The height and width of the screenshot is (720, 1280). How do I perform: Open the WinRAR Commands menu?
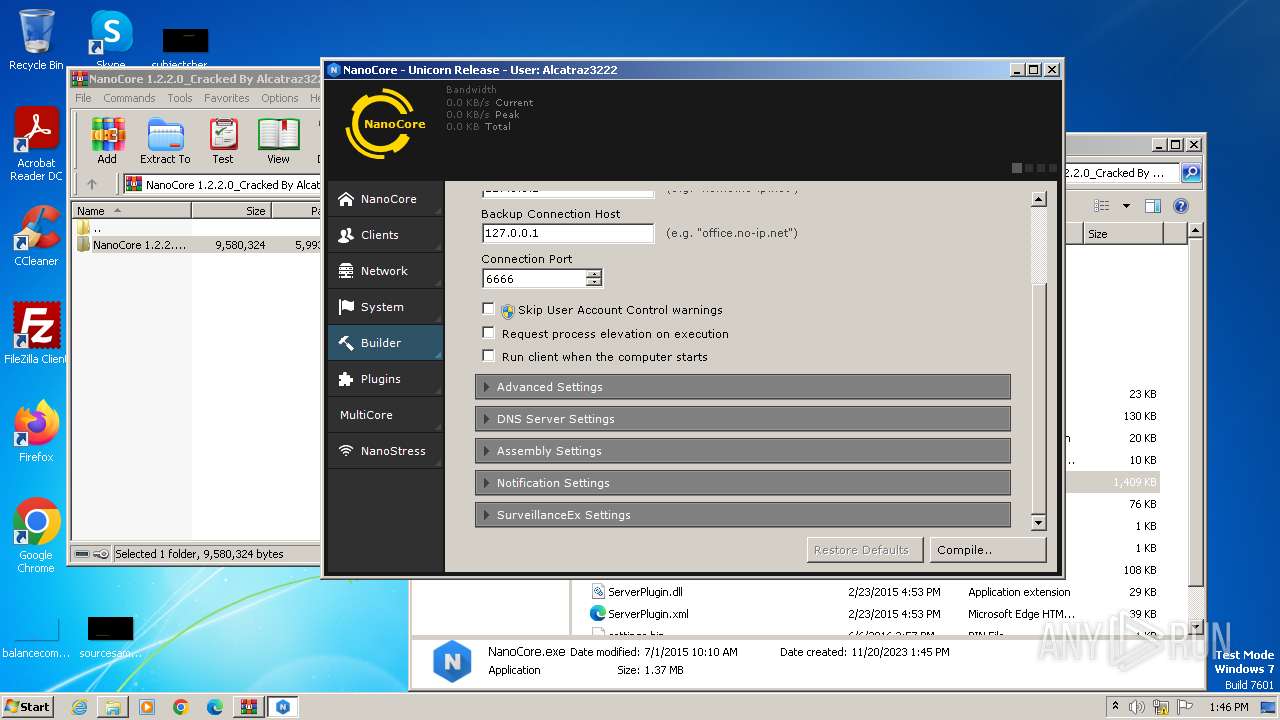[129, 98]
